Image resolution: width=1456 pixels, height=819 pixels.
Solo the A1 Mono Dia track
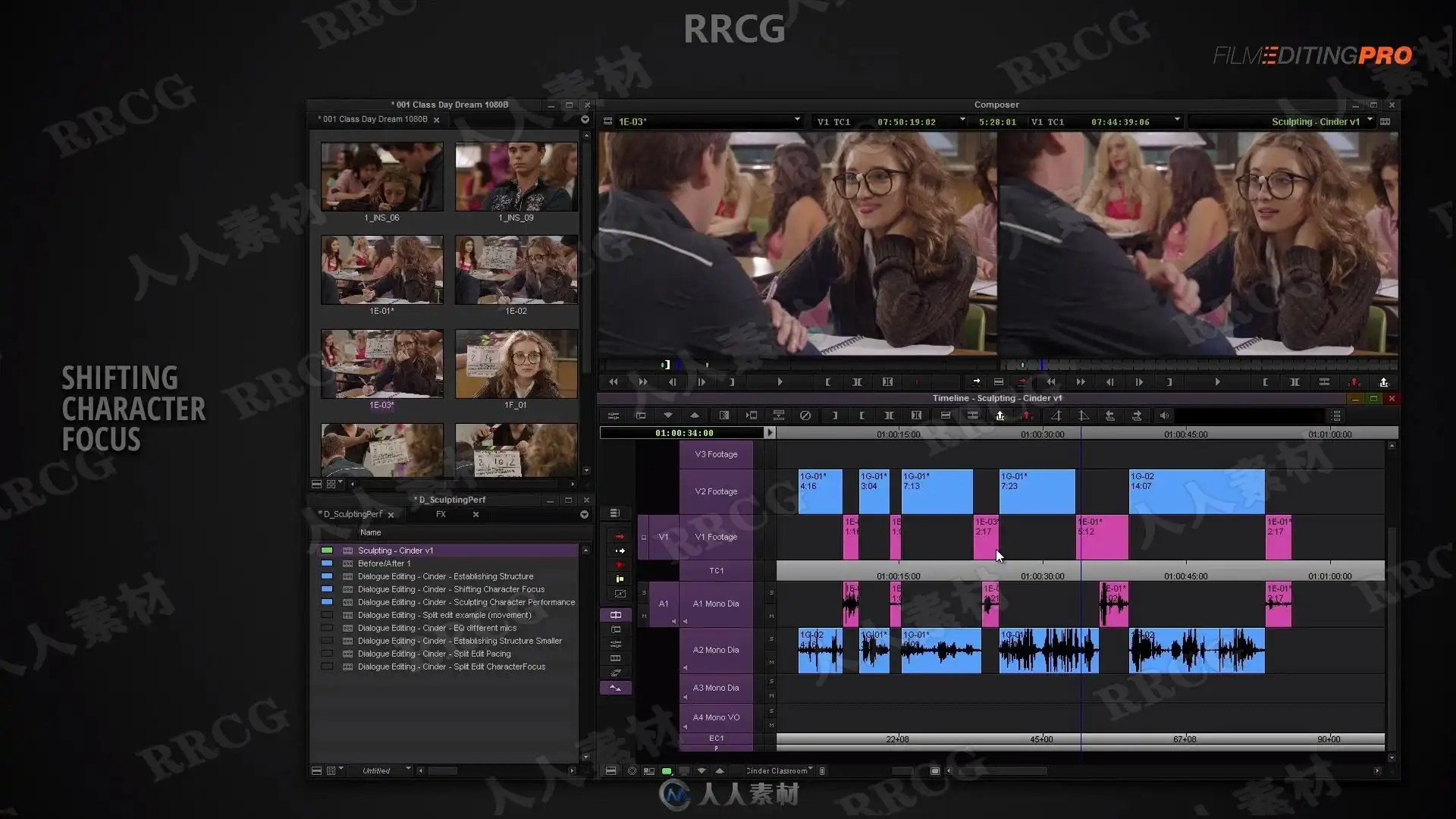coord(771,593)
